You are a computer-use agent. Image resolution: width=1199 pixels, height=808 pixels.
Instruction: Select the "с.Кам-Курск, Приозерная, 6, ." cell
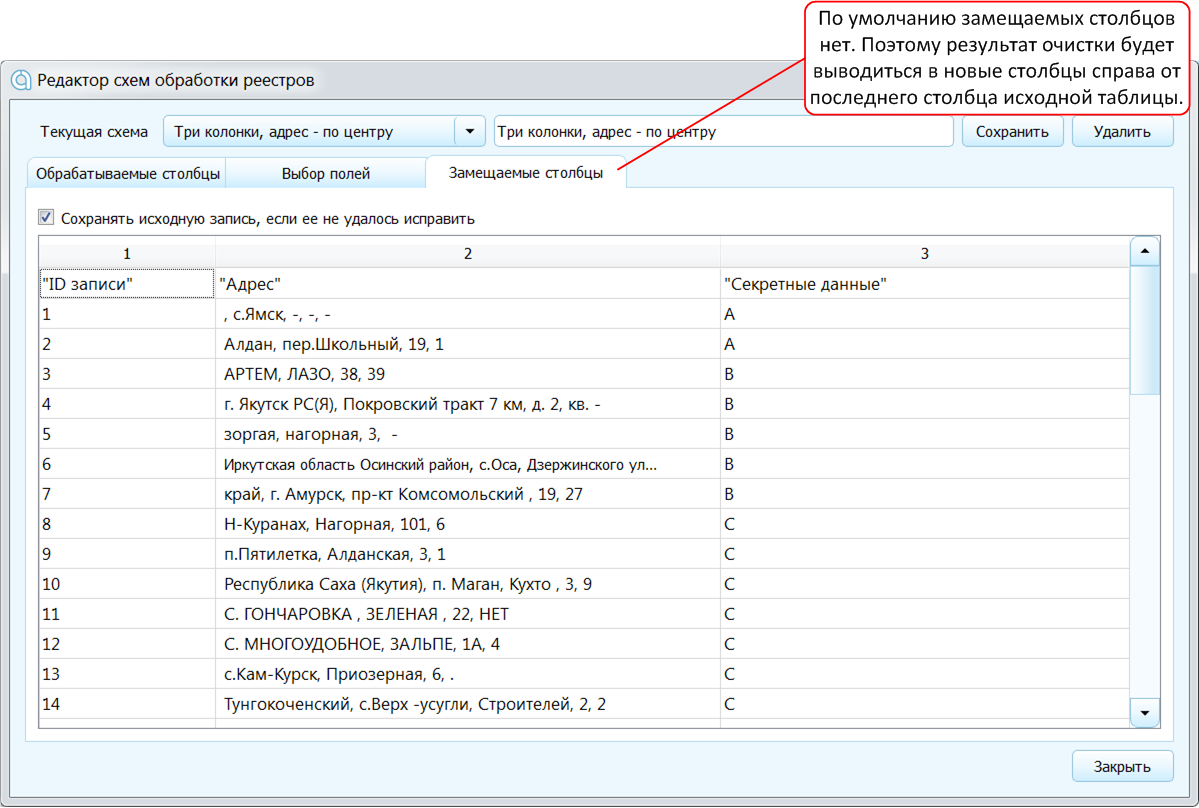(468, 673)
